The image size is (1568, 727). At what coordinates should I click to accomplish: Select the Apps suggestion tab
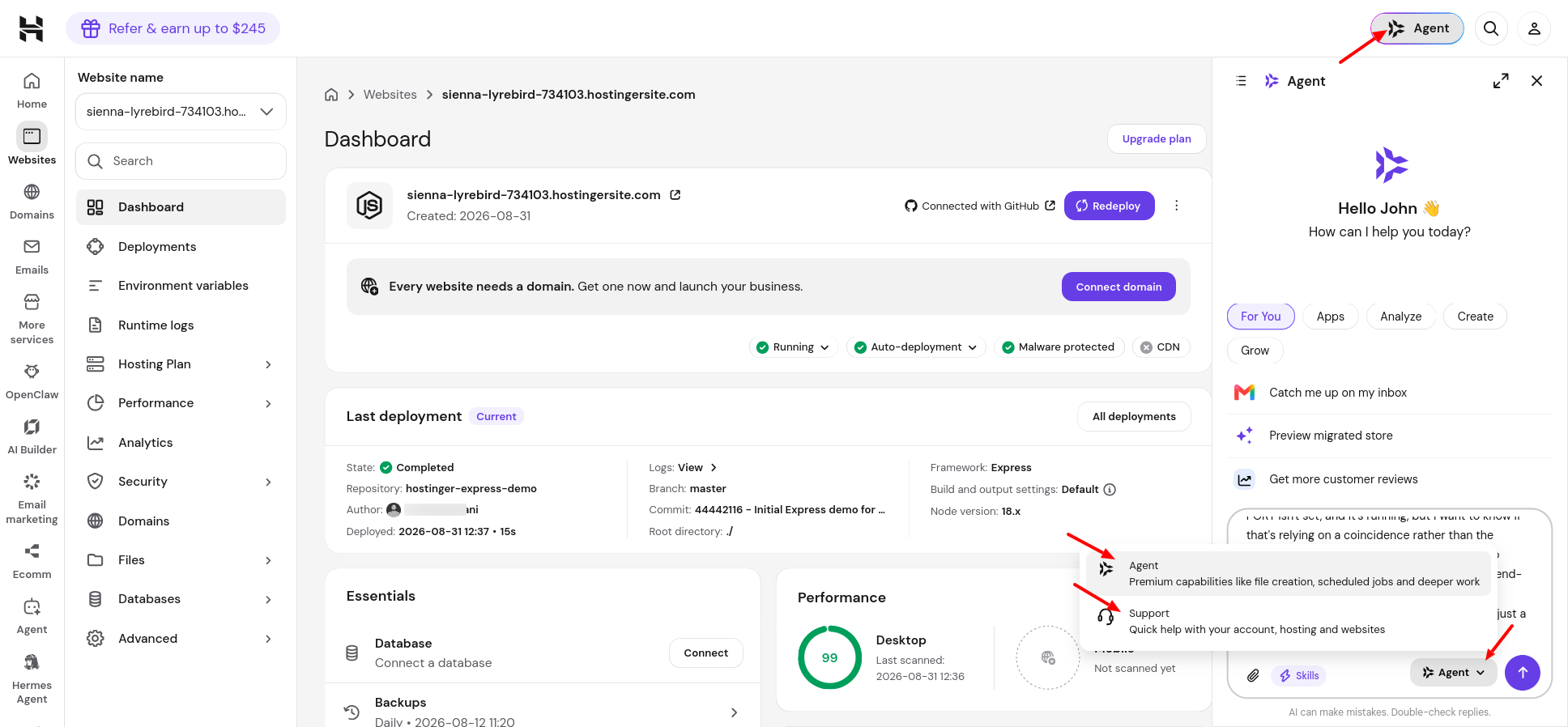[1331, 317]
